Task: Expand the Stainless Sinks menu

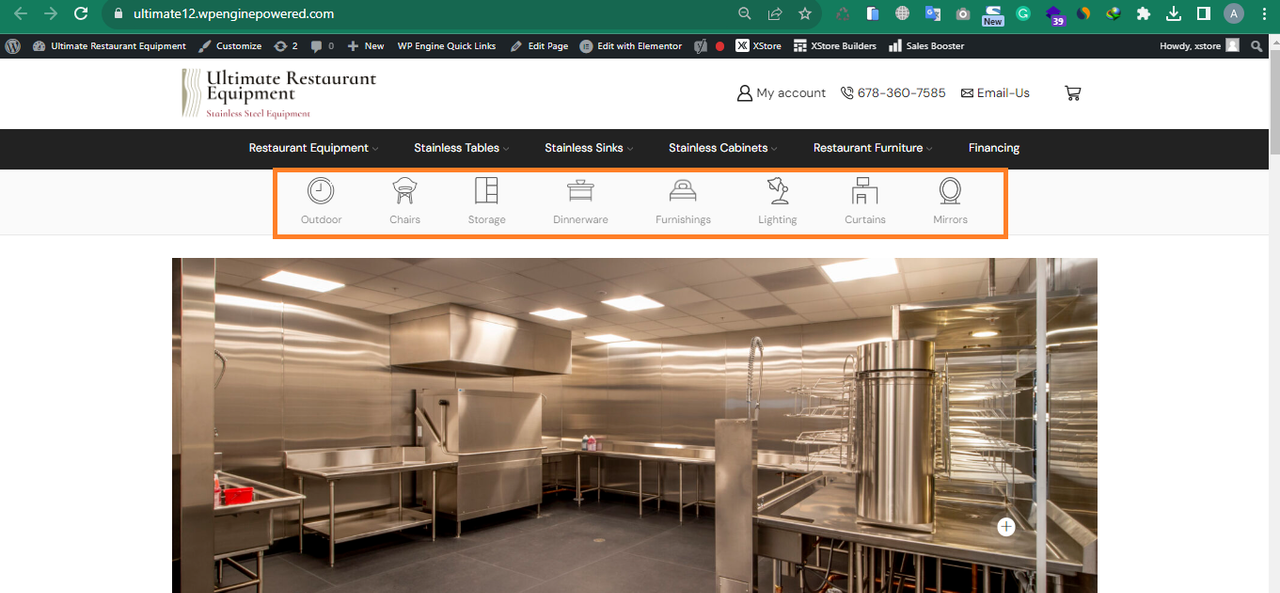Action: click(x=588, y=148)
